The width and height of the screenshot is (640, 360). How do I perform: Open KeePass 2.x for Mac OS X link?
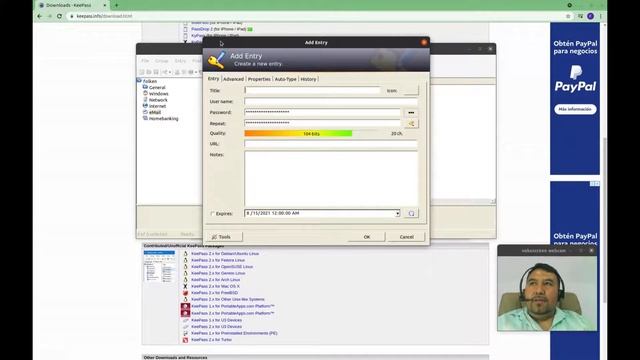(216, 286)
